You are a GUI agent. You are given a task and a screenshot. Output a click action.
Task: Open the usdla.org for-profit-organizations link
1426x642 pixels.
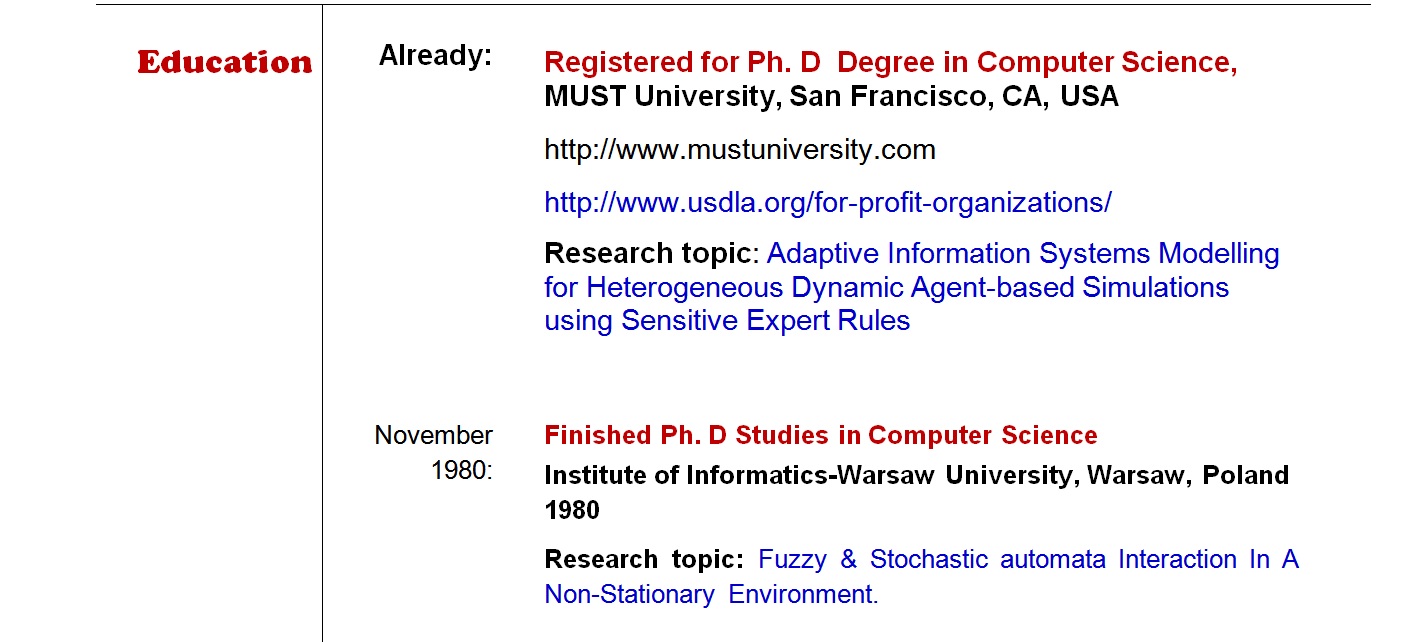(x=827, y=203)
